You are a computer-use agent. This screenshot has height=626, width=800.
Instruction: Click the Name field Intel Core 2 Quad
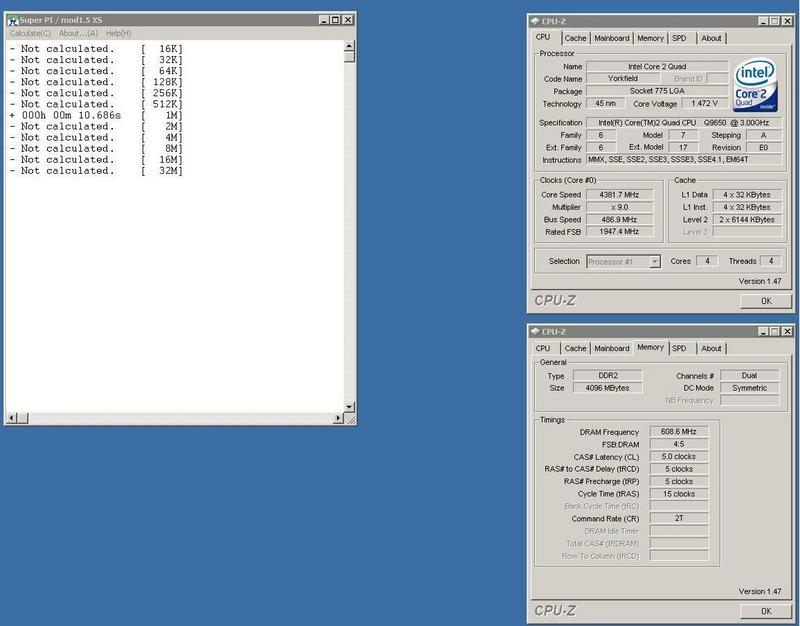(657, 66)
